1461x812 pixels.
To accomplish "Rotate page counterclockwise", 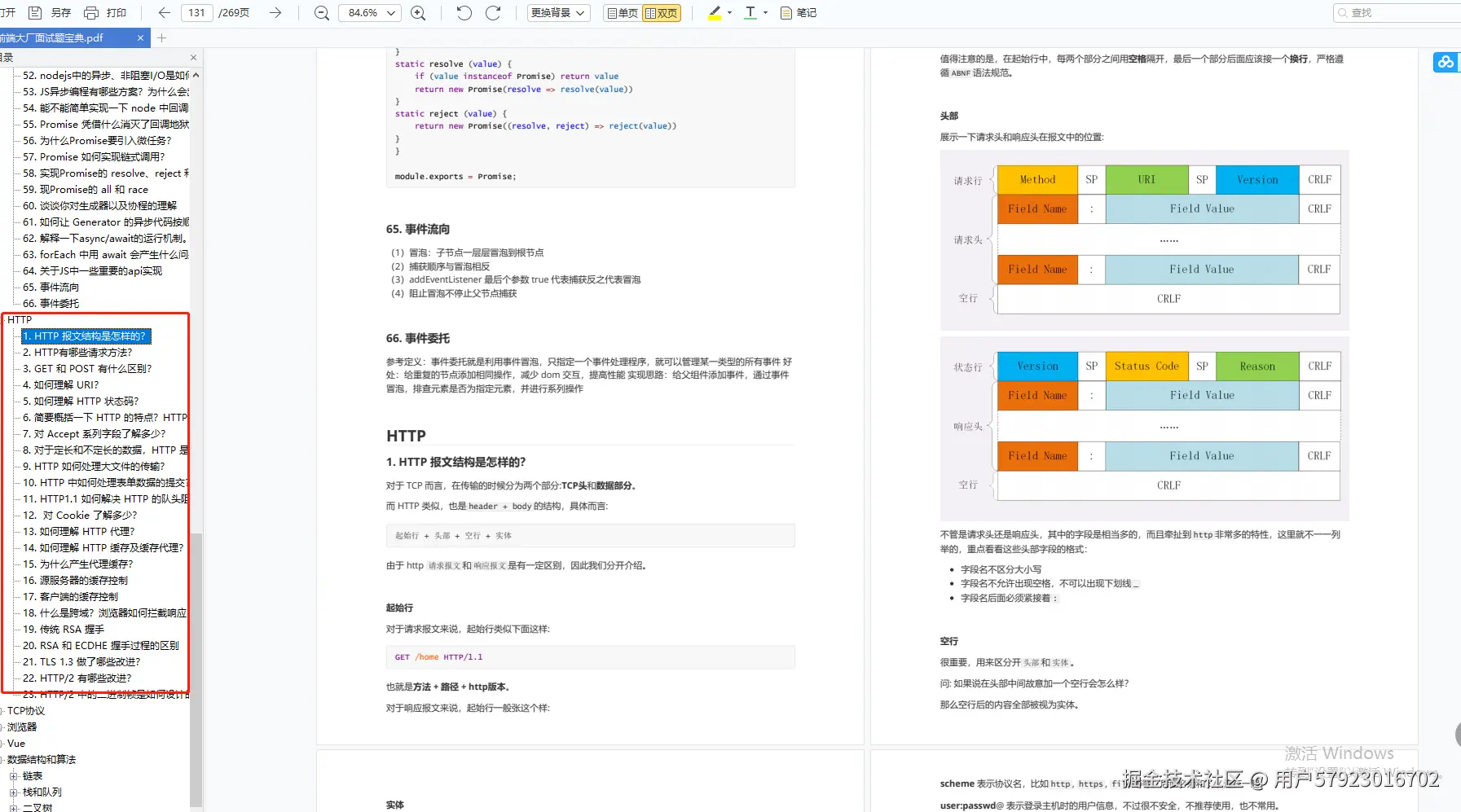I will coord(464,13).
